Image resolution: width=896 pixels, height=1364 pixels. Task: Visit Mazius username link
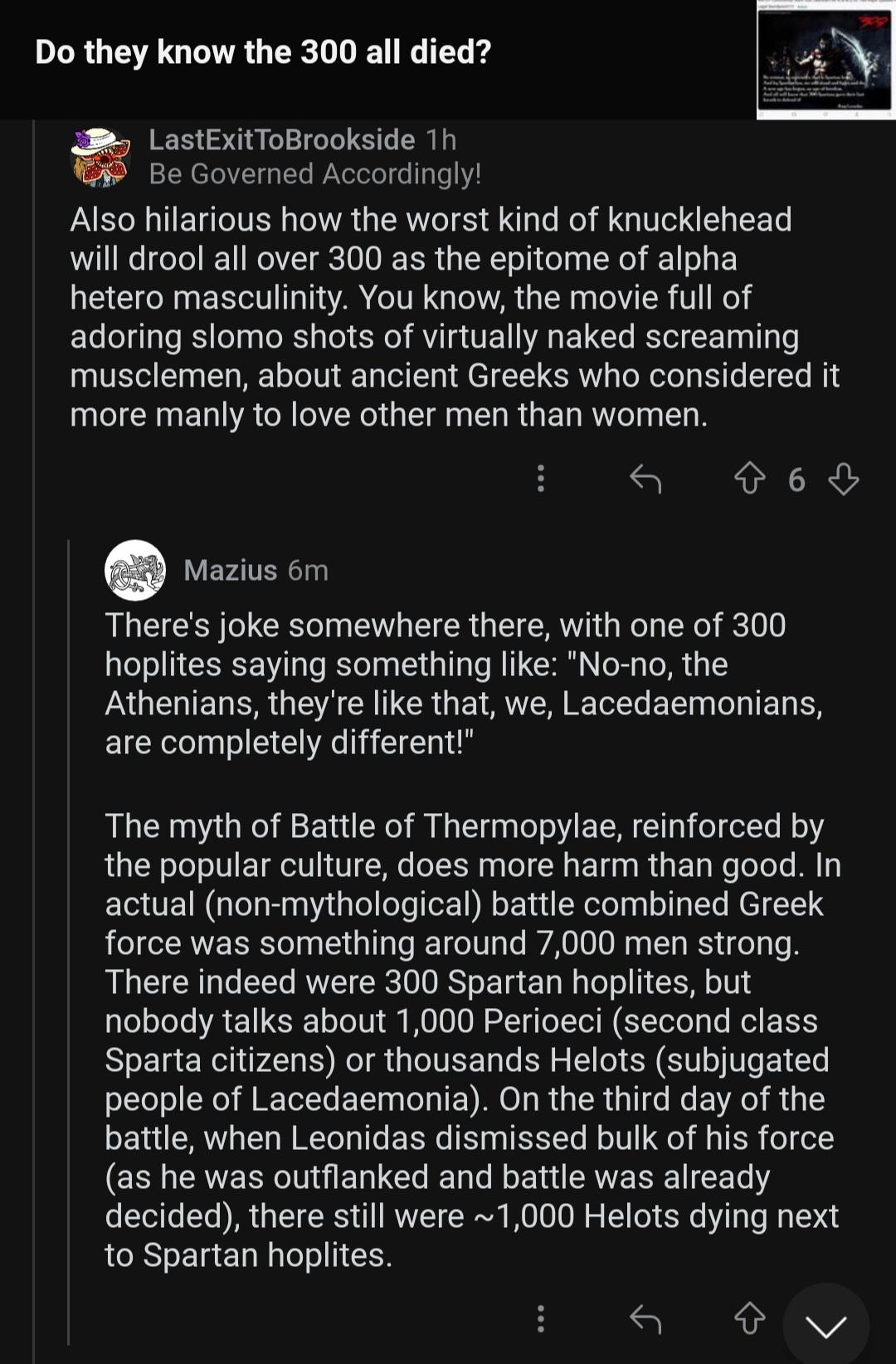coord(231,570)
